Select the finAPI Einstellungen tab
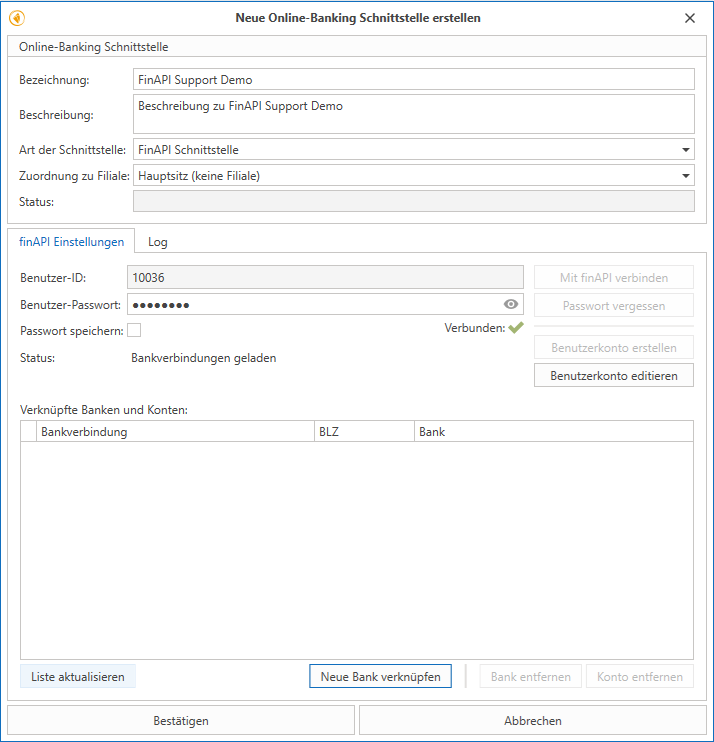The image size is (714, 742). click(x=71, y=242)
